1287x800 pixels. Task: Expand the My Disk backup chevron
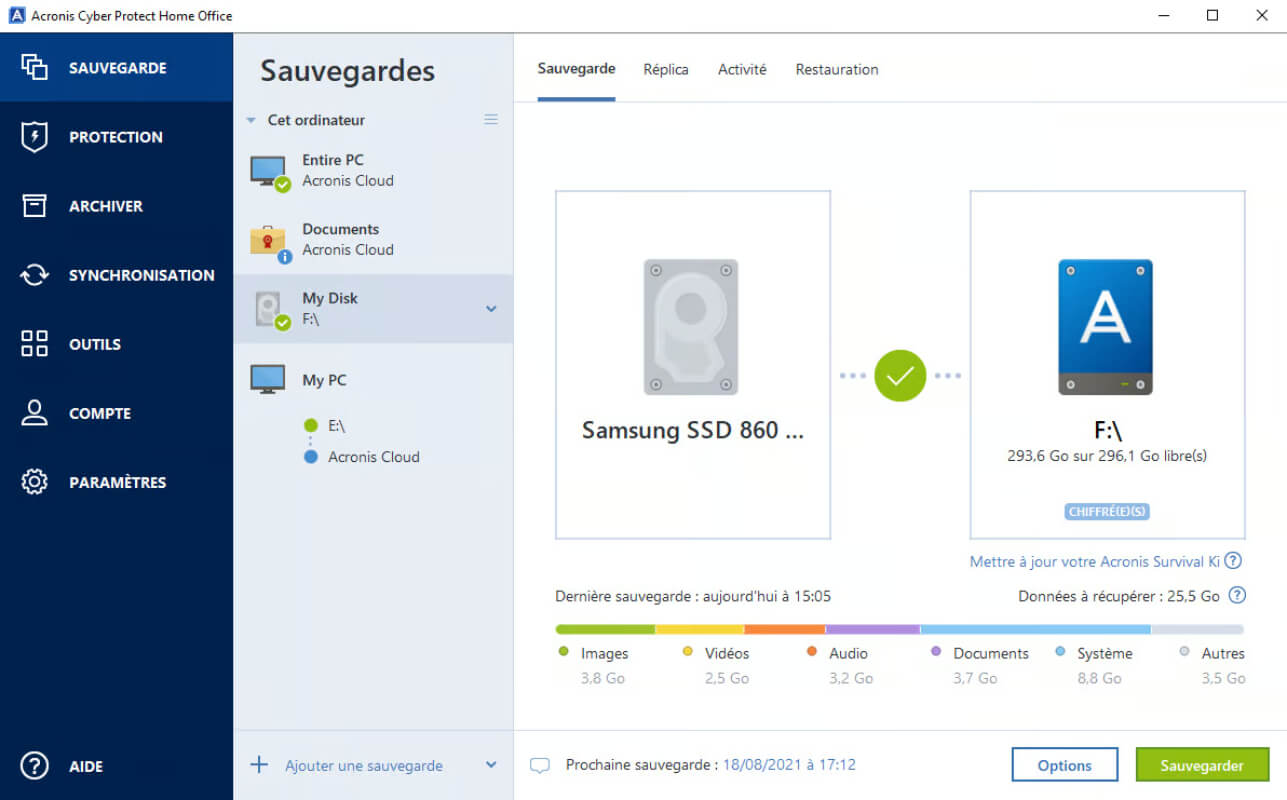click(491, 309)
